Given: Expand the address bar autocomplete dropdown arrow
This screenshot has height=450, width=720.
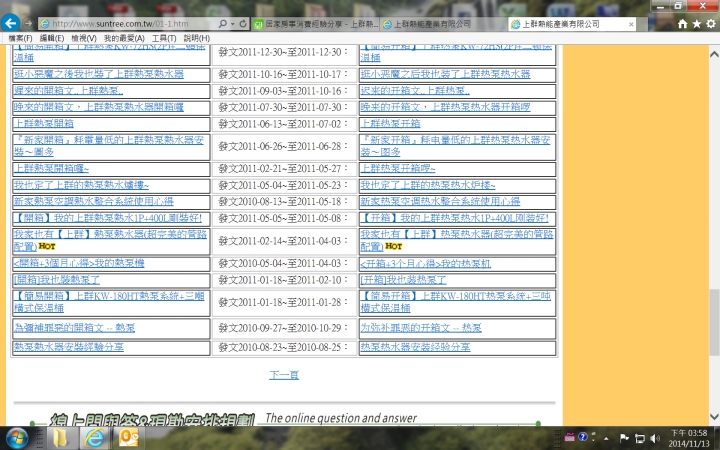Looking at the screenshot, I should (x=233, y=23).
